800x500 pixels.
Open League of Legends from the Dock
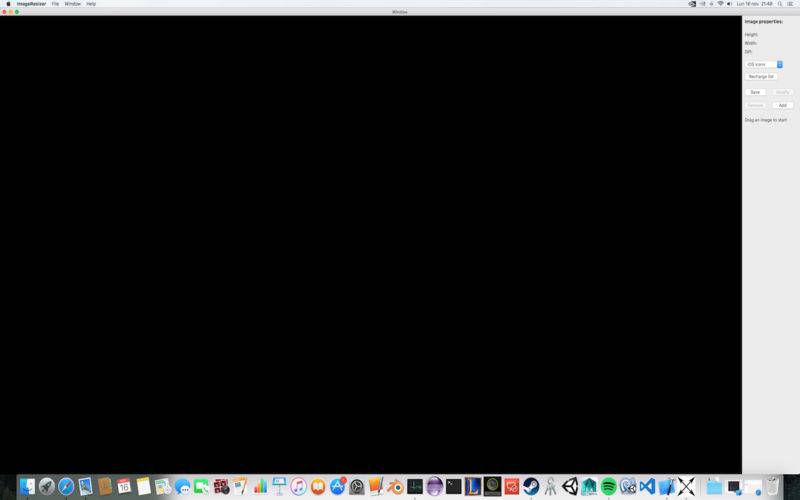[x=473, y=486]
